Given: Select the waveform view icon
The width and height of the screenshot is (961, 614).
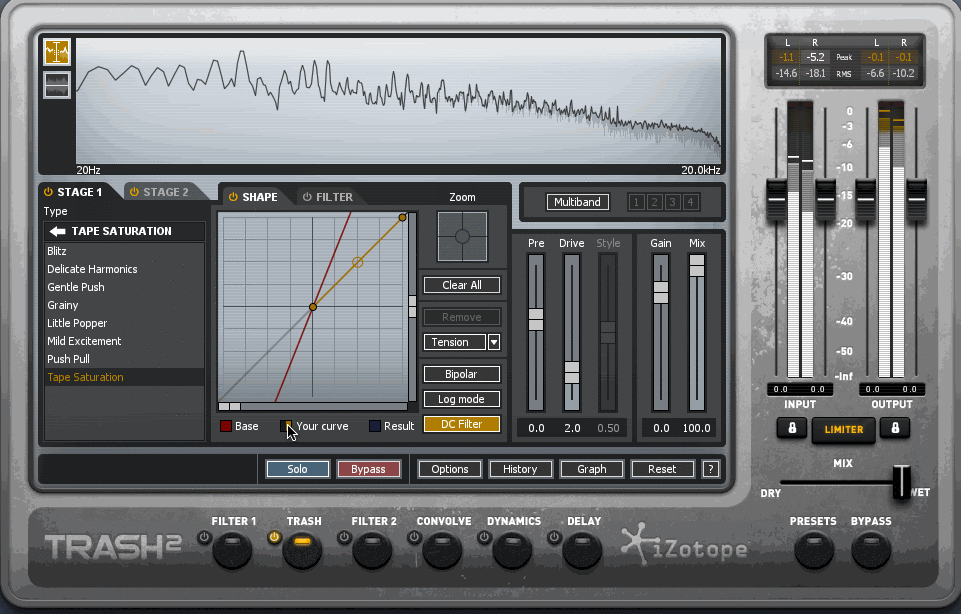Looking at the screenshot, I should click(56, 85).
